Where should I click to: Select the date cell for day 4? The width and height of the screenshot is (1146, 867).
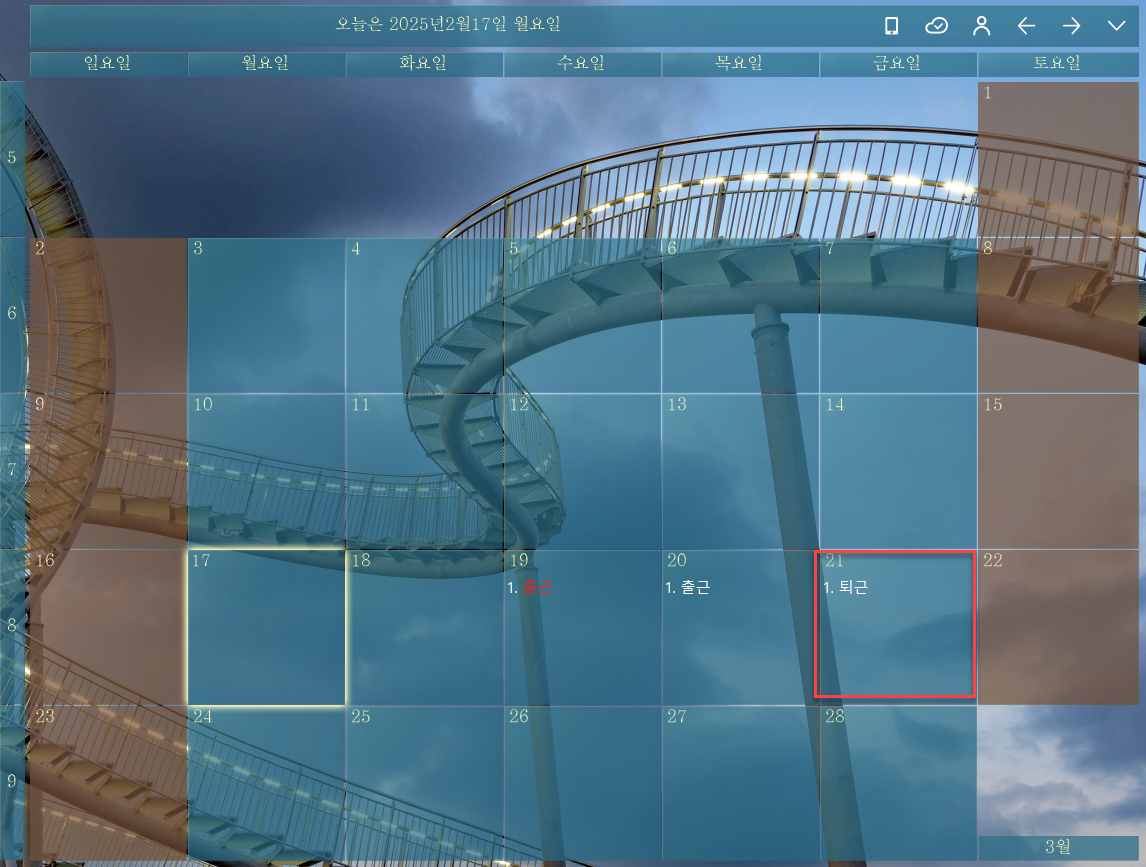(424, 315)
